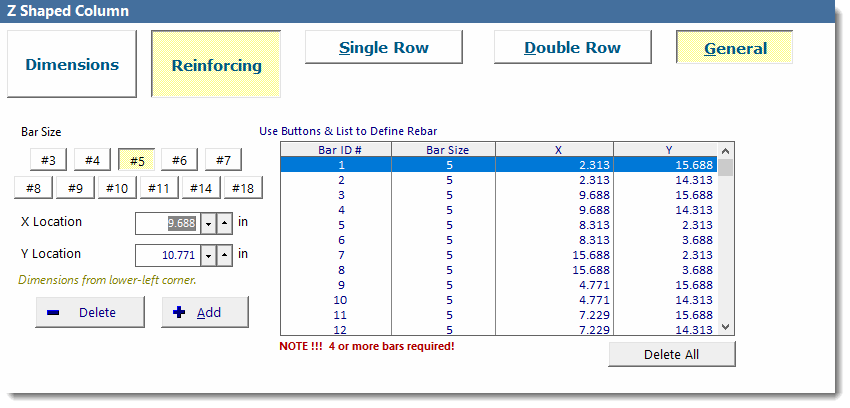
Task: Select the #3 bar size button
Action: coord(48,160)
